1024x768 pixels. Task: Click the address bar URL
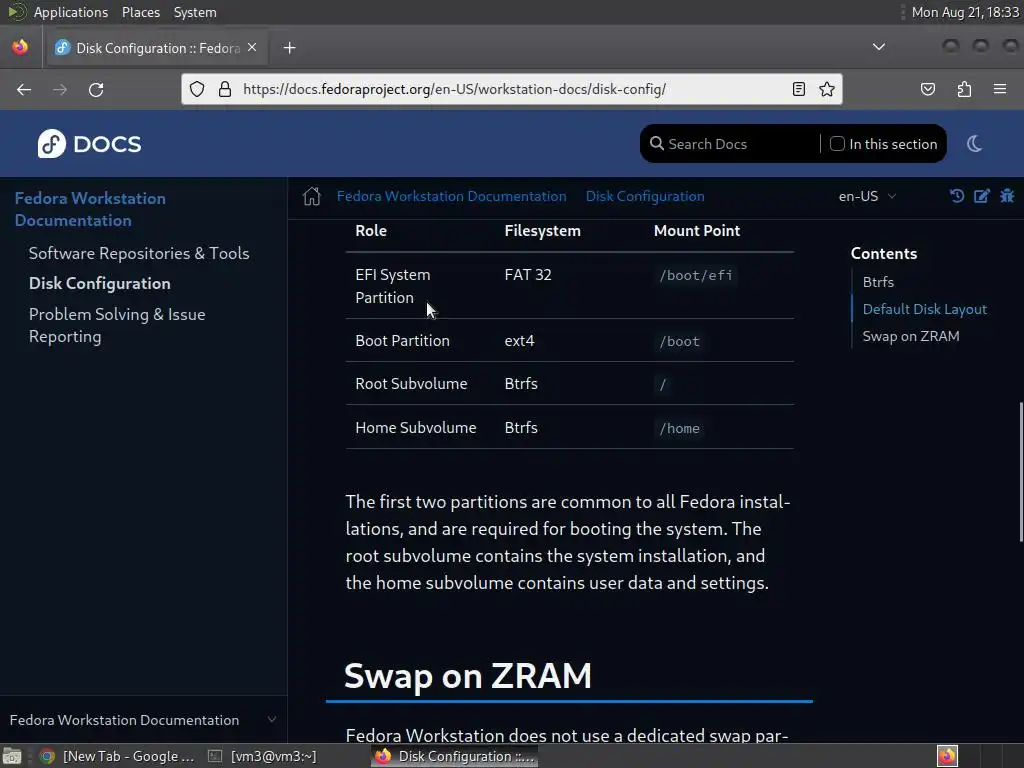[x=454, y=89]
